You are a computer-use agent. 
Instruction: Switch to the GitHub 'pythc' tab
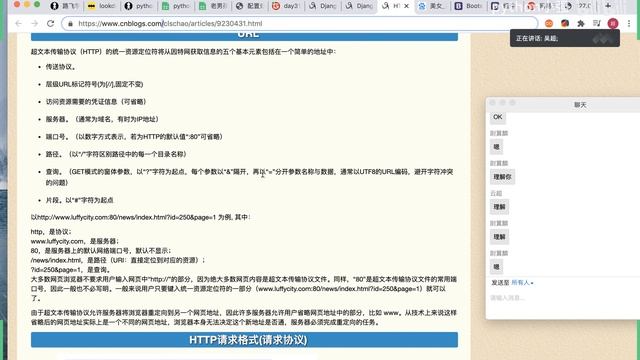pos(139,6)
